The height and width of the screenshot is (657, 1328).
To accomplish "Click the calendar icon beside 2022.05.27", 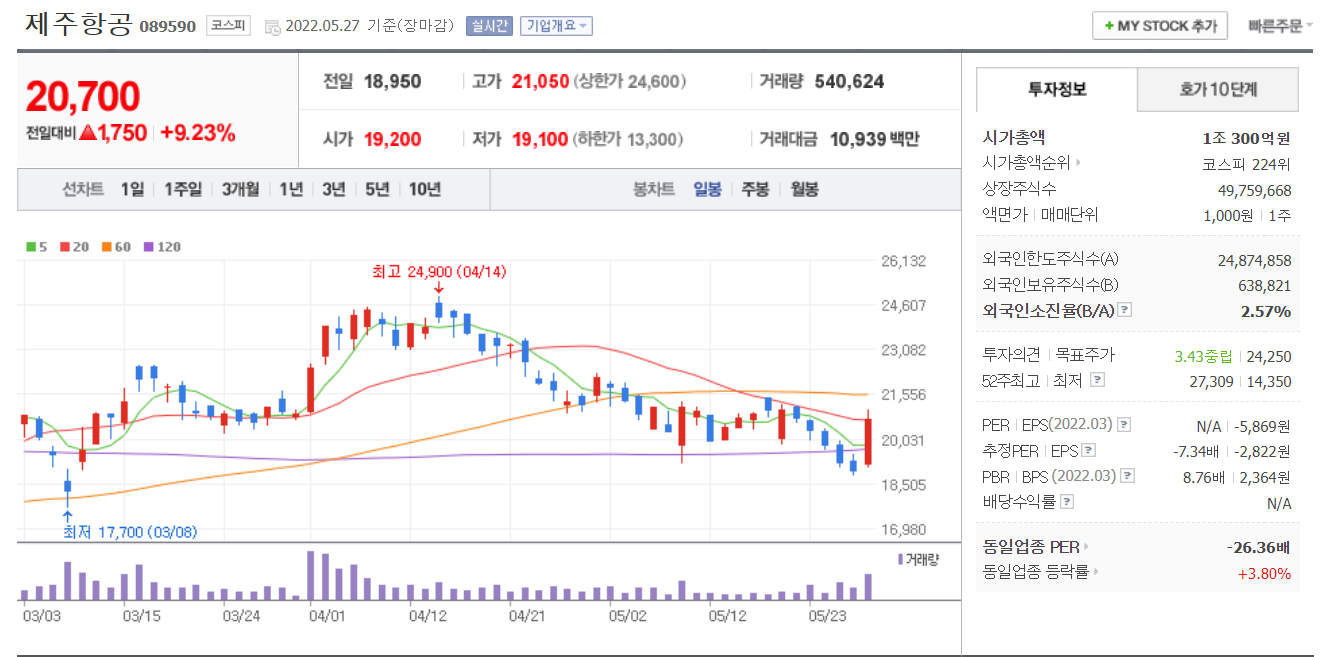I will pyautogui.click(x=272, y=27).
